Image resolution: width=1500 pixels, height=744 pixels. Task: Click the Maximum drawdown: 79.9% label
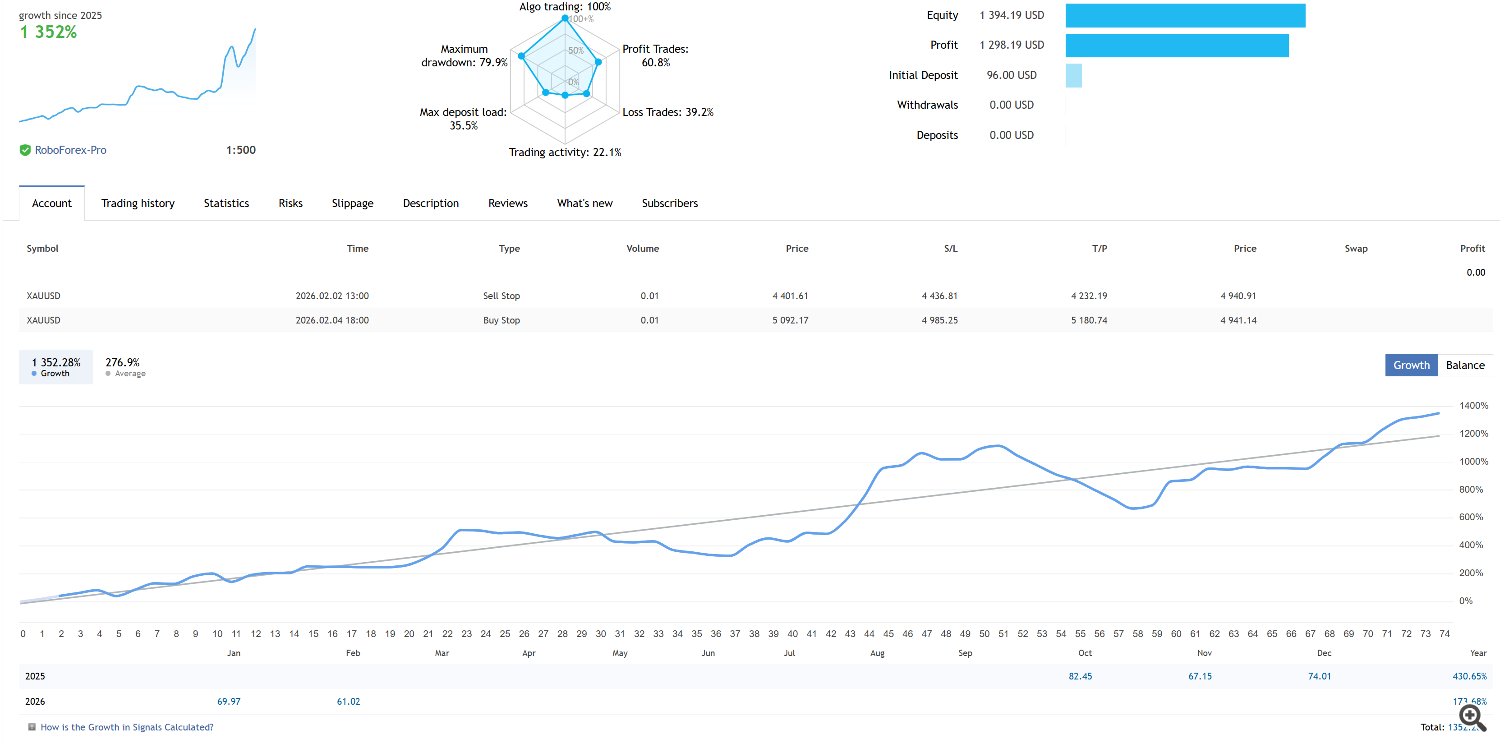465,55
